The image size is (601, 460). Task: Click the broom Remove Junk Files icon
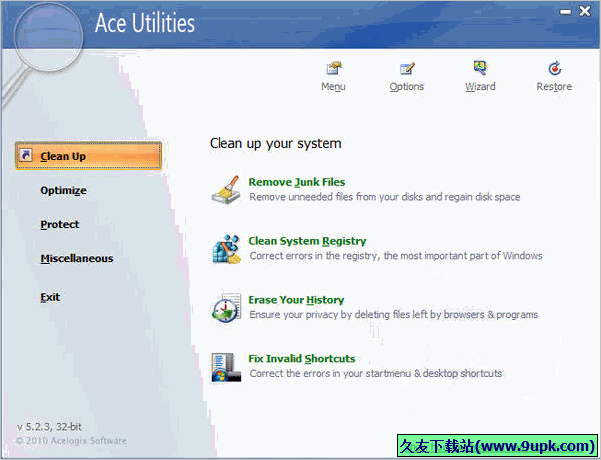pyautogui.click(x=226, y=190)
